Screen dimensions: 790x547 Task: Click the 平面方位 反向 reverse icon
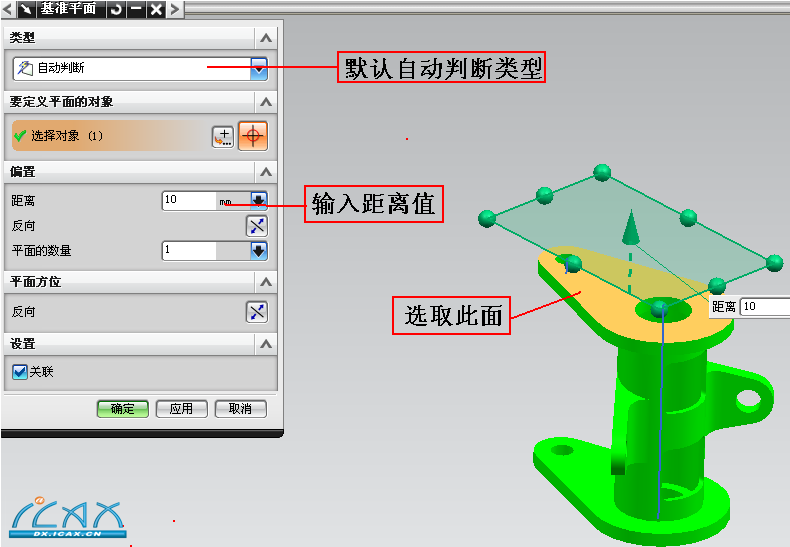pyautogui.click(x=257, y=312)
